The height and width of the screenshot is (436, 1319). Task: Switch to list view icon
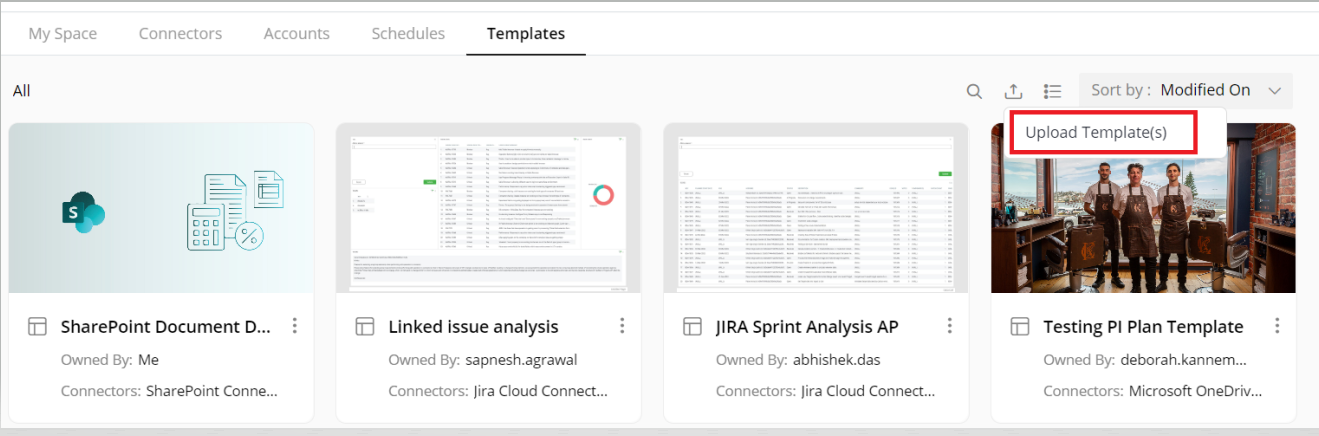(x=1052, y=91)
